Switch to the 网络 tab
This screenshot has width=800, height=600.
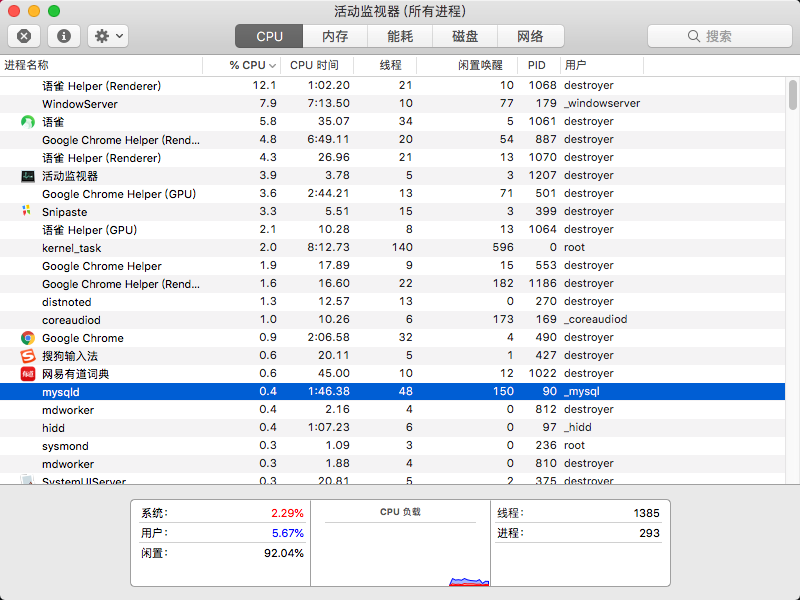[531, 36]
